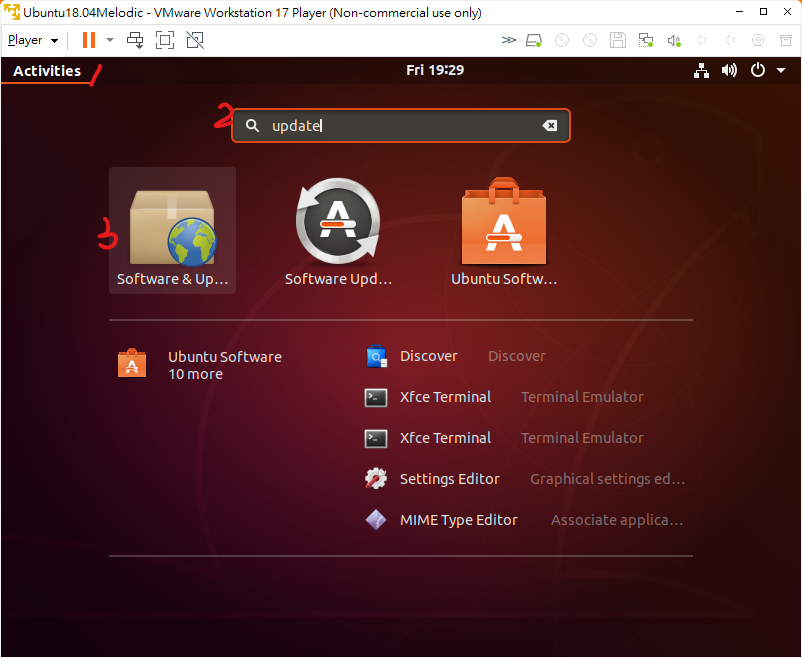Open the Discover search result
The width and height of the screenshot is (802, 658).
tap(455, 356)
